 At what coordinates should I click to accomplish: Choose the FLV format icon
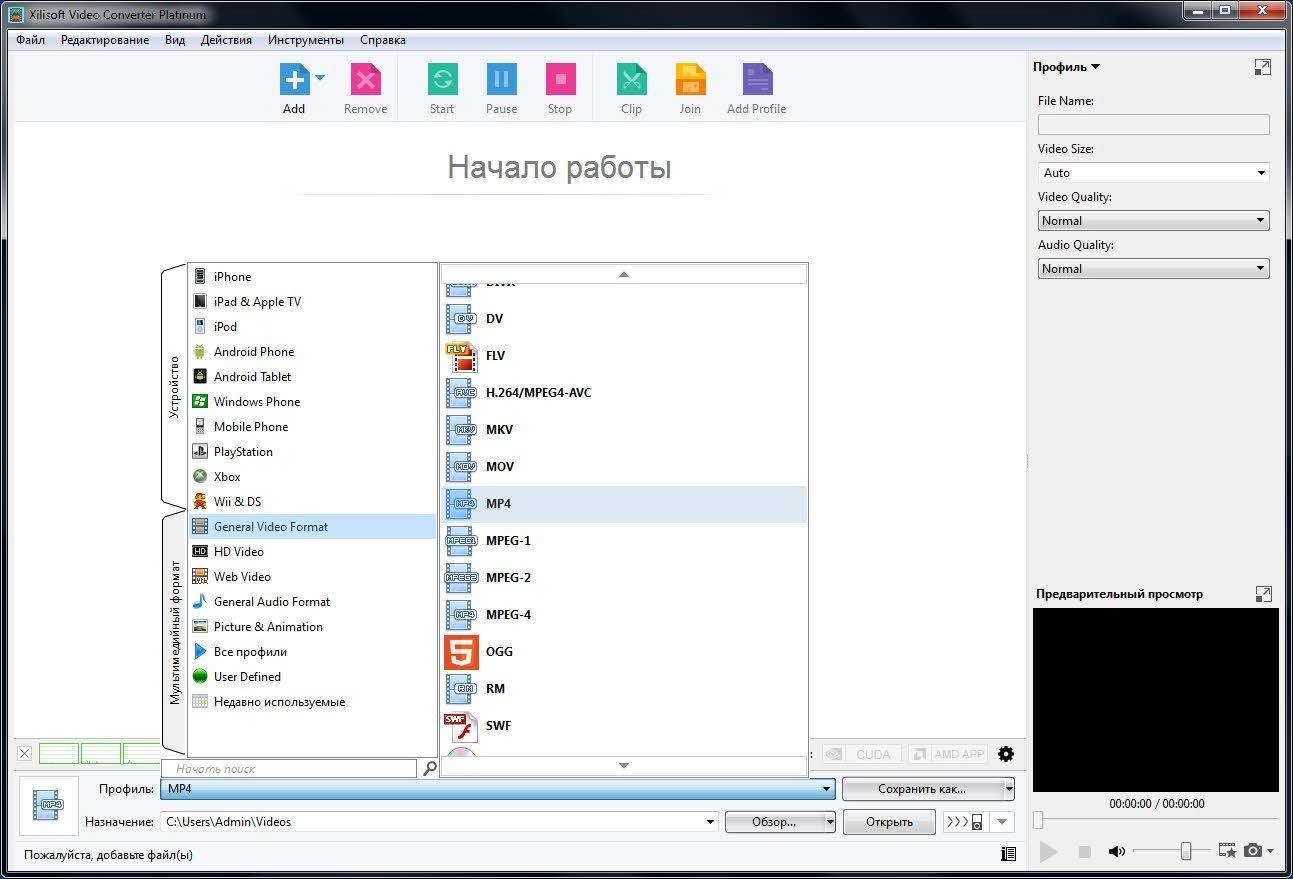coord(461,356)
